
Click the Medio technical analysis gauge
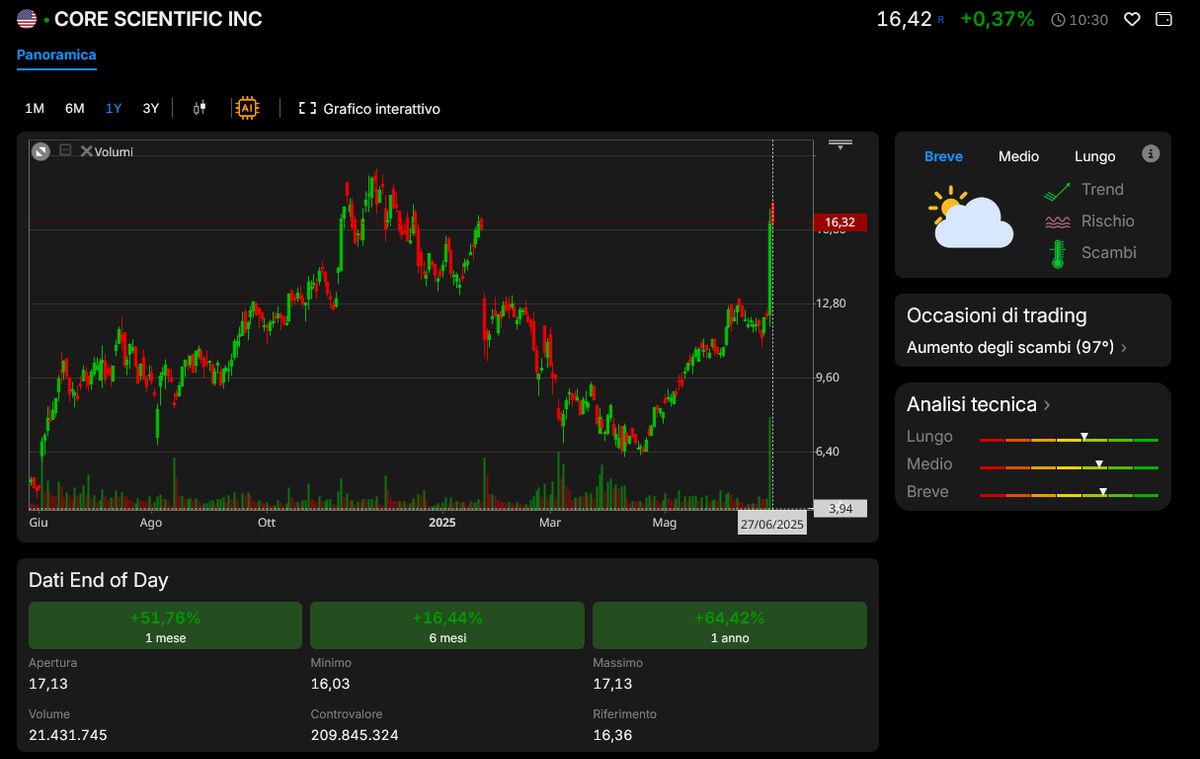pyautogui.click(x=1069, y=465)
